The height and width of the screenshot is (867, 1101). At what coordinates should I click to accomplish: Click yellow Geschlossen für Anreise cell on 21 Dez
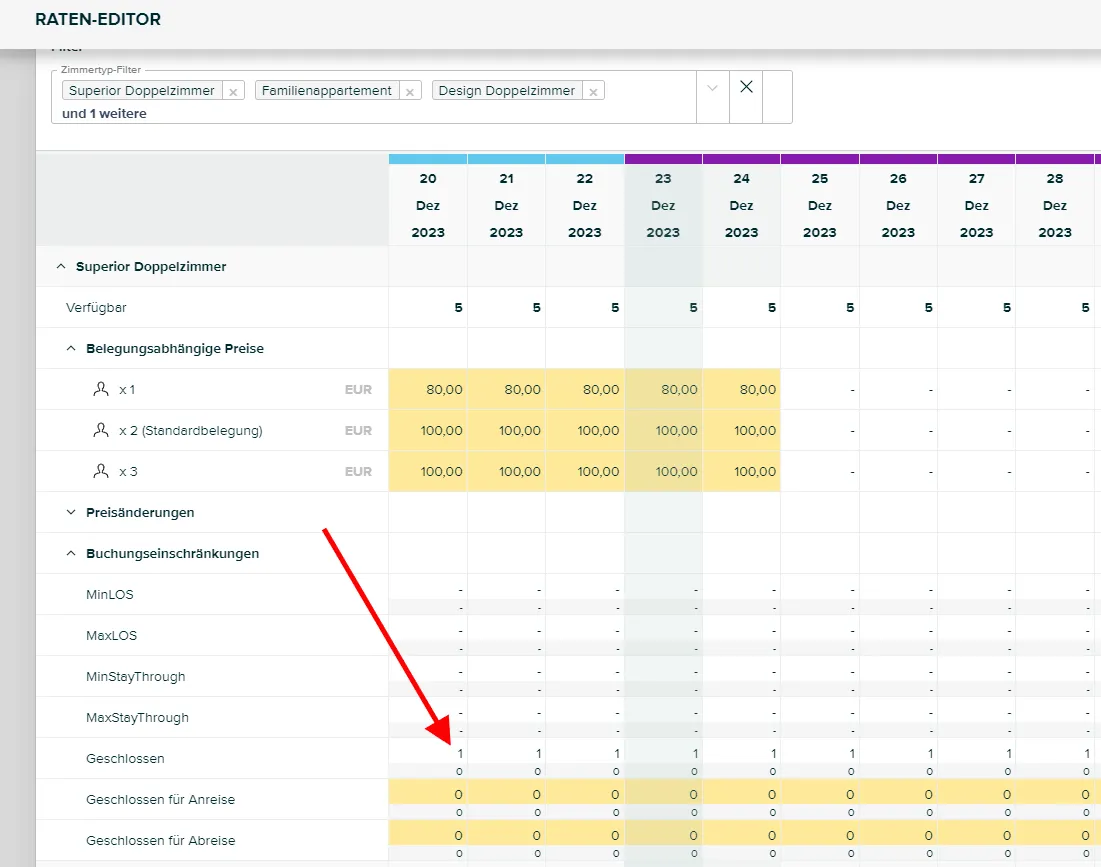tap(506, 794)
